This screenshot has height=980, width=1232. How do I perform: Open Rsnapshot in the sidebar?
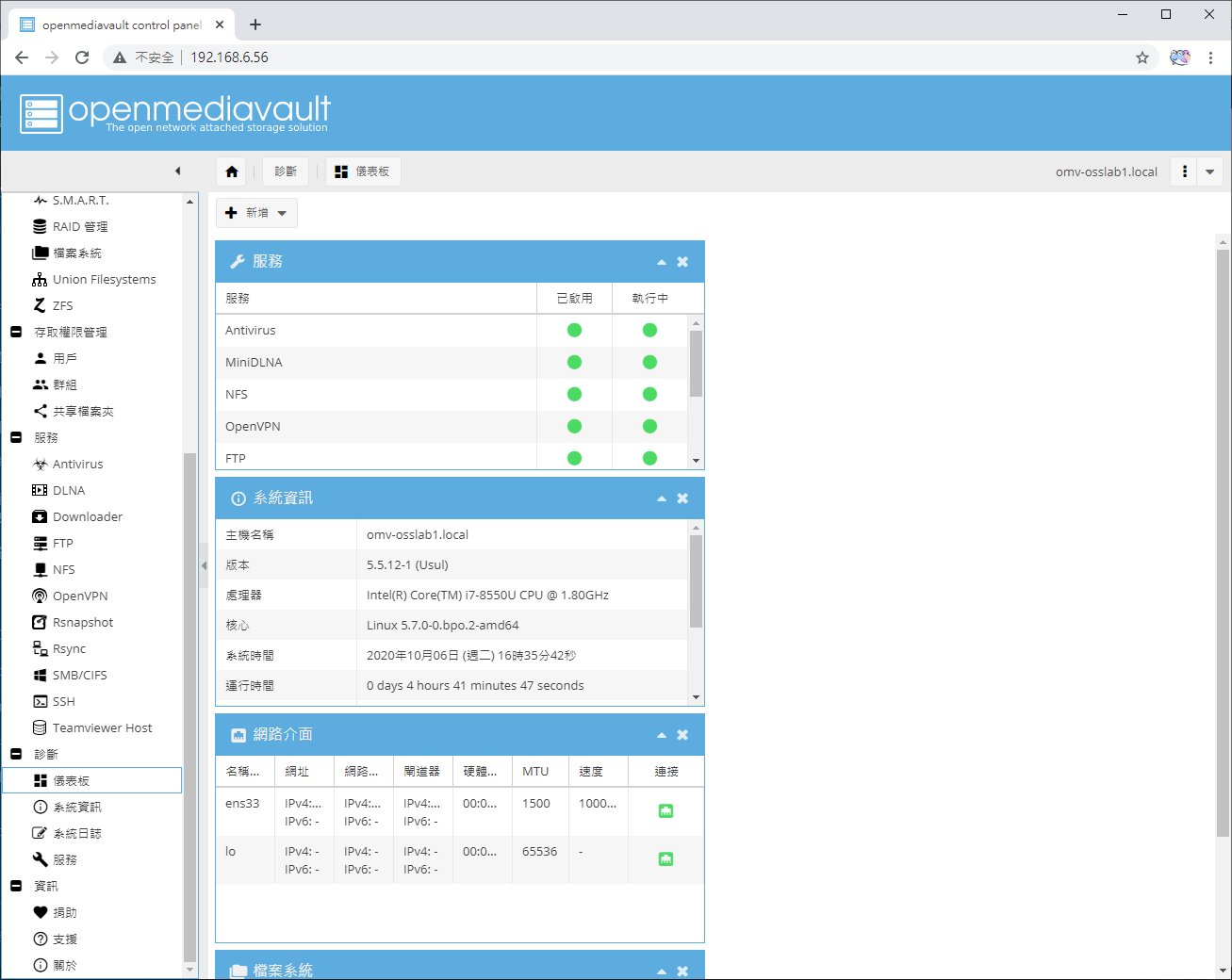(82, 623)
